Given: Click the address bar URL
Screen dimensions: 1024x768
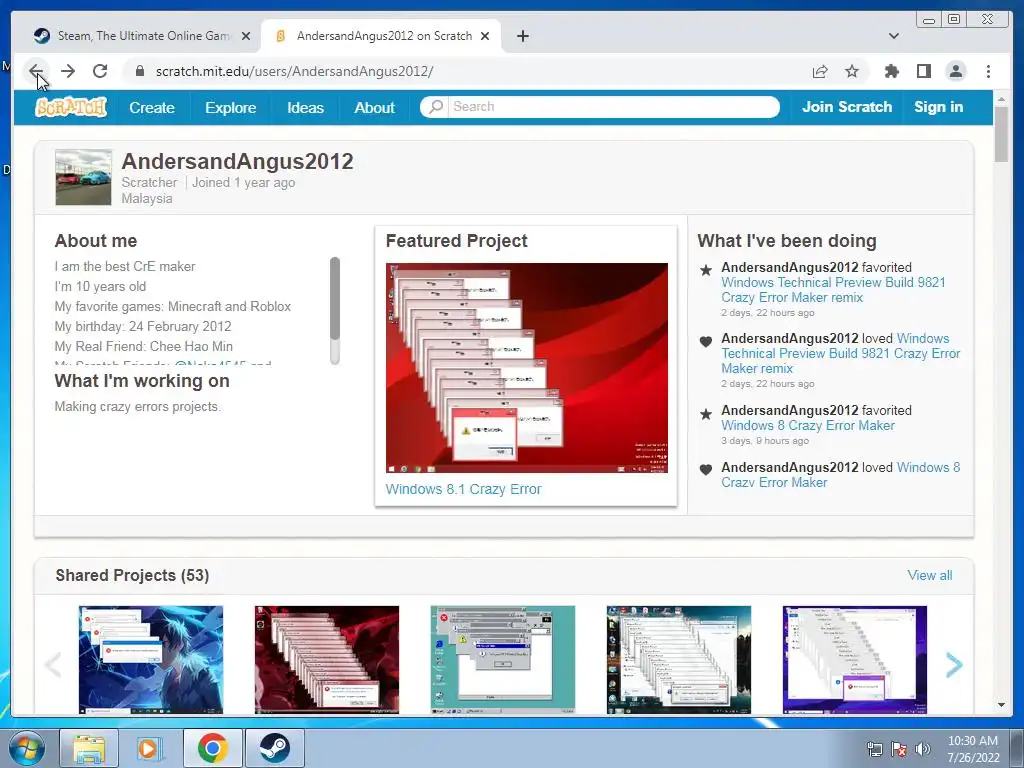Looking at the screenshot, I should pyautogui.click(x=295, y=71).
